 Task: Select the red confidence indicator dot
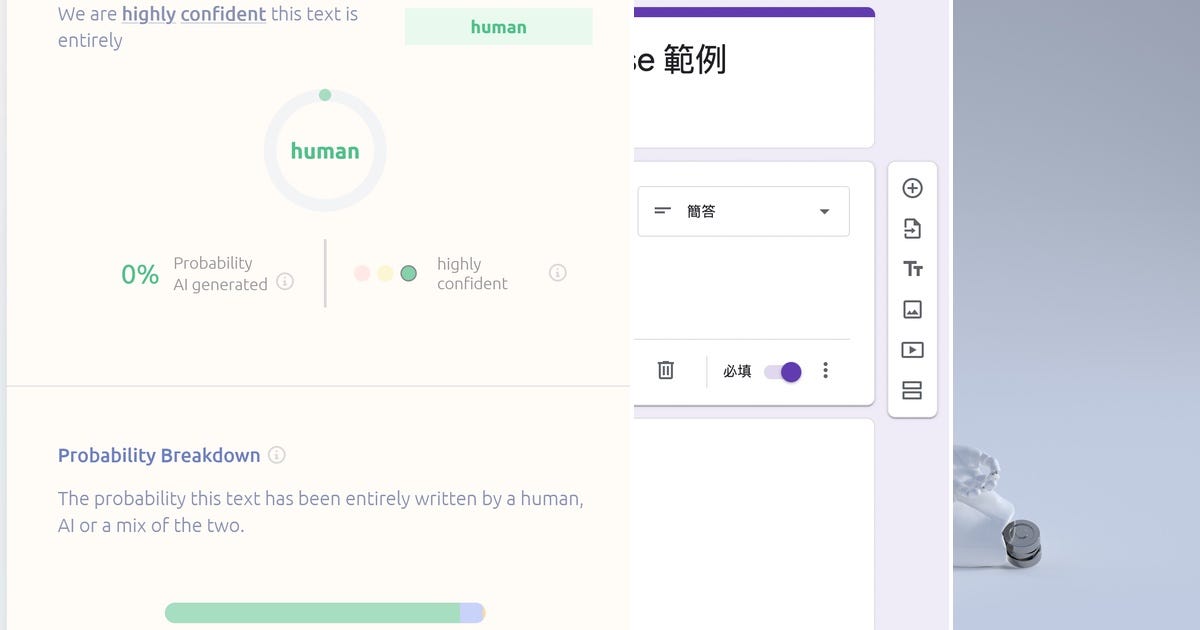click(361, 272)
